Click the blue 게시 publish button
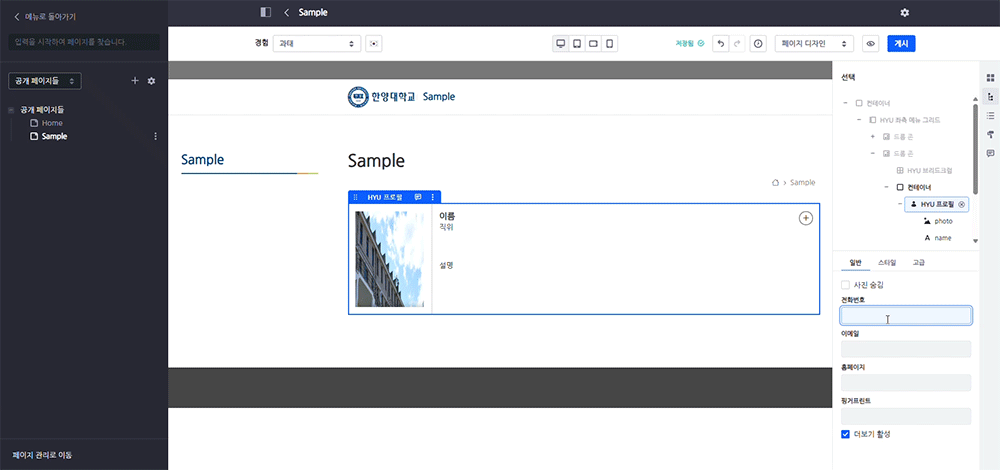Viewport: 1000px width, 470px height. pos(901,44)
